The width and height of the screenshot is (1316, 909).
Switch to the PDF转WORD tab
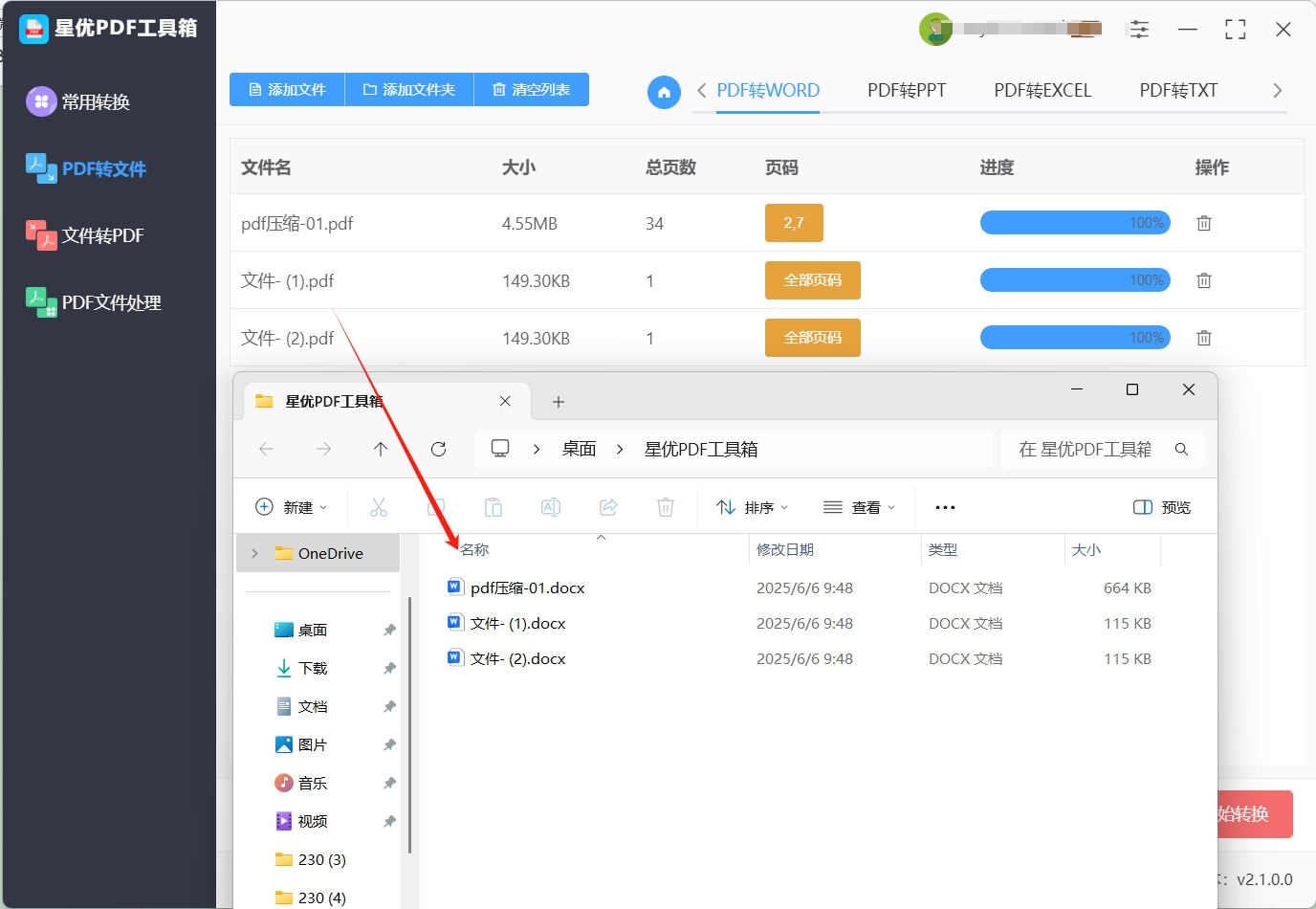point(768,90)
